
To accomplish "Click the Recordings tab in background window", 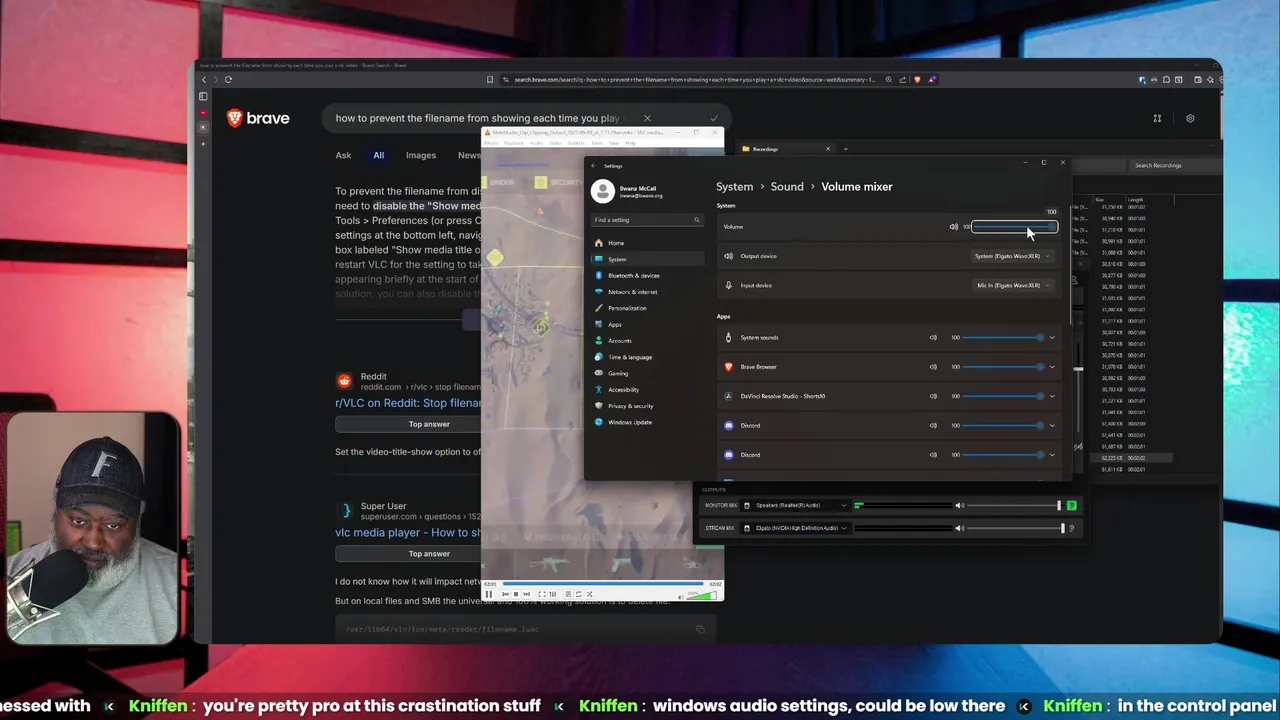I will (787, 149).
